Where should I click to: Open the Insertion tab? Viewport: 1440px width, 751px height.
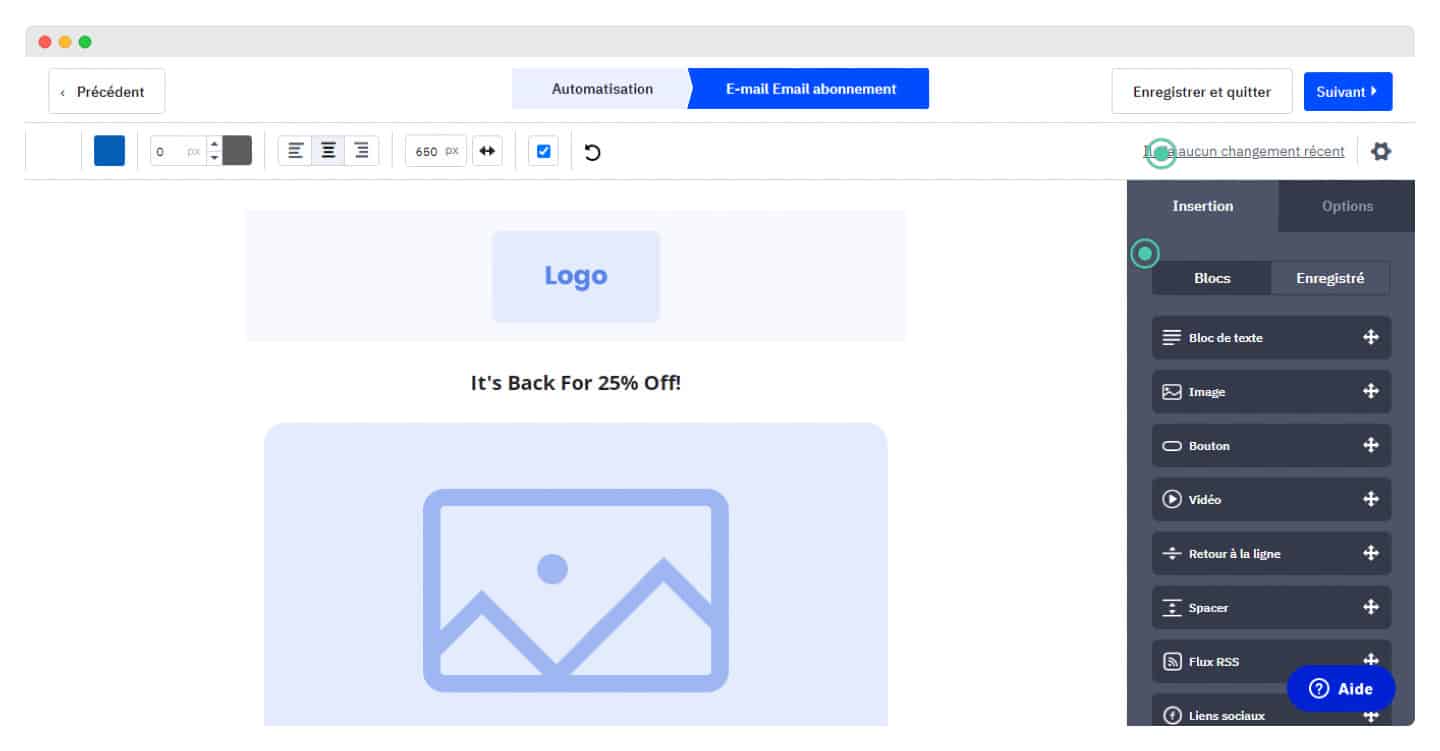tap(1203, 206)
